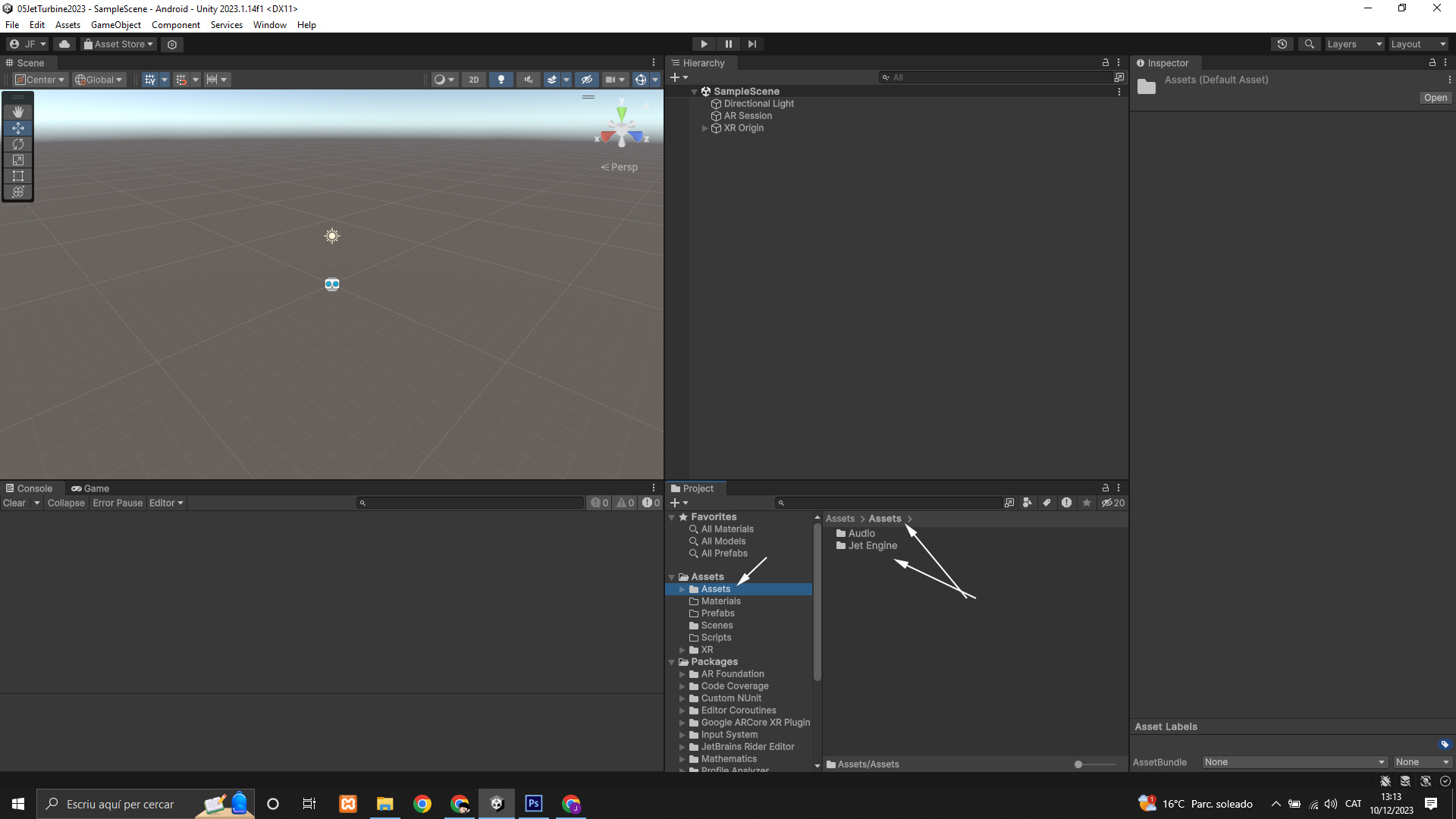Select the Hand view tool
The height and width of the screenshot is (819, 1456).
click(x=18, y=112)
